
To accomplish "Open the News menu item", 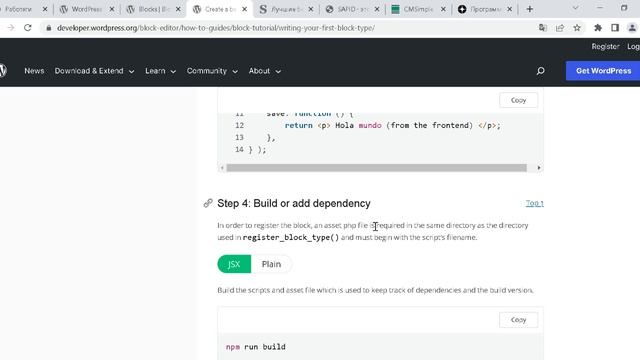I will pos(34,71).
